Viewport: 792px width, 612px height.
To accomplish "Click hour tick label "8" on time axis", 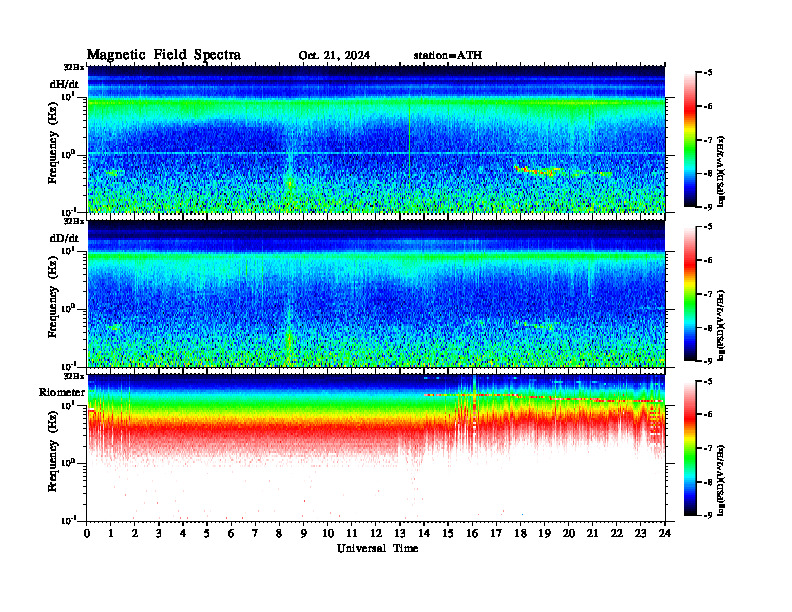I will (279, 534).
